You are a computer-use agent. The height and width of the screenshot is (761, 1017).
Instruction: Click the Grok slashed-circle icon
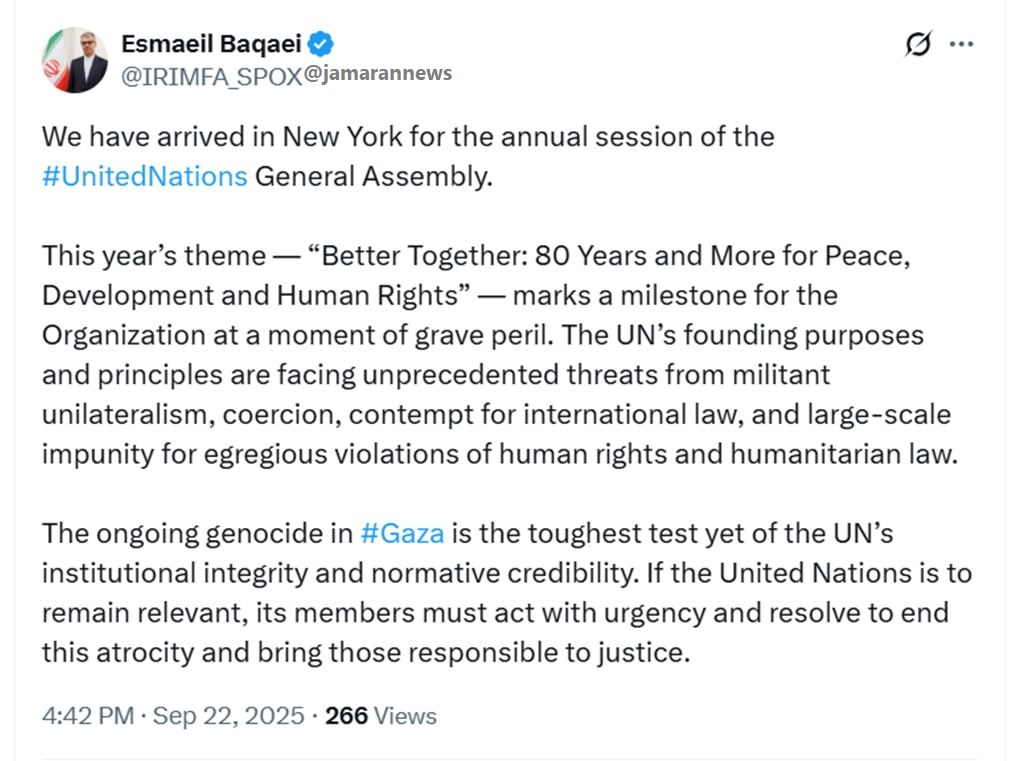[x=917, y=44]
